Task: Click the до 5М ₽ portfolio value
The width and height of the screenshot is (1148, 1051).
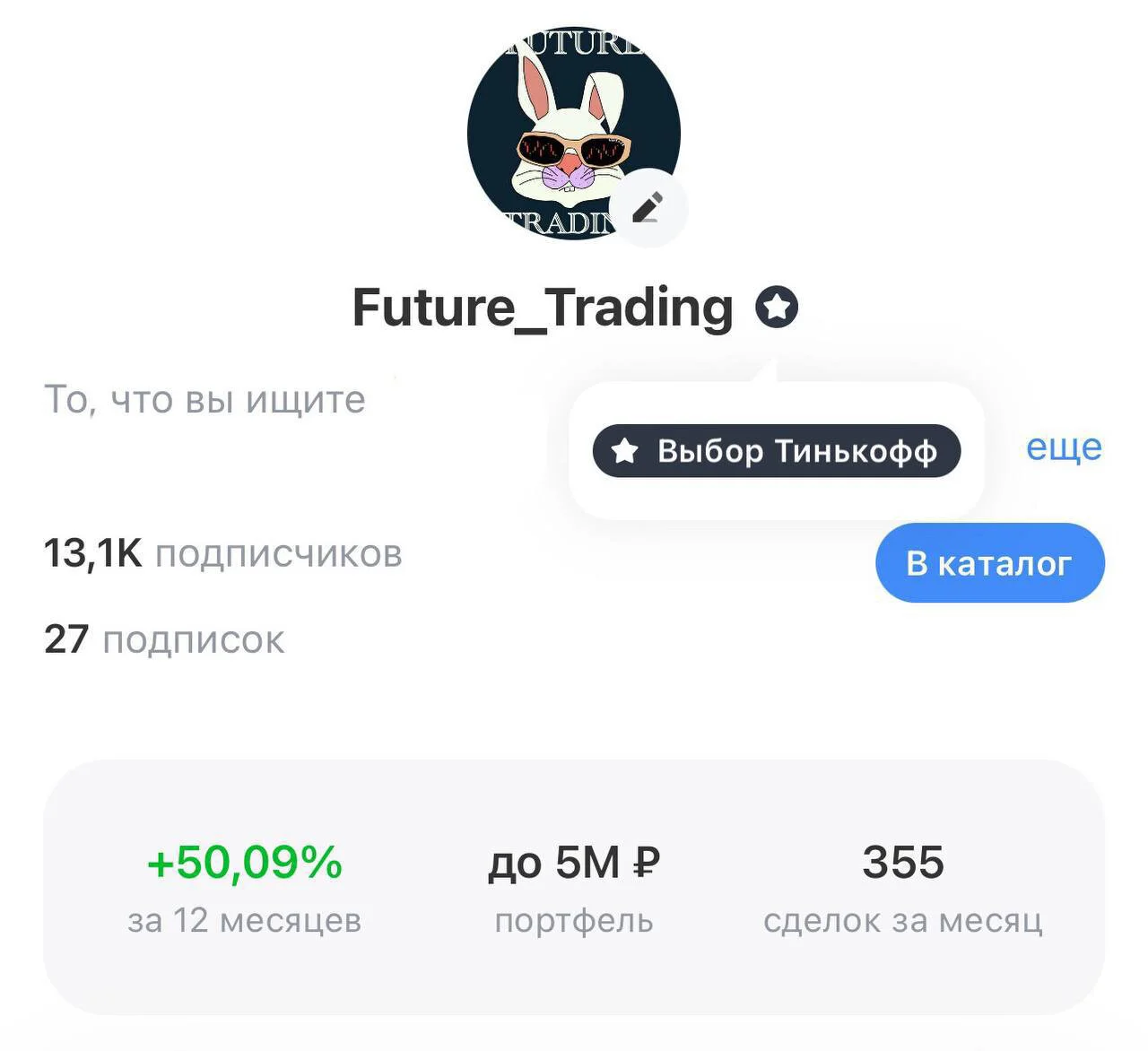Action: coord(574,863)
